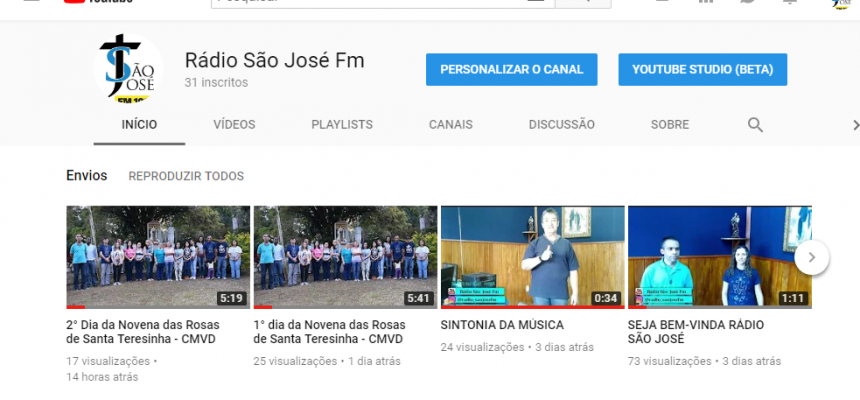Click the '5:41' duration badge
Screen dimensions: 860x400
(x=418, y=298)
